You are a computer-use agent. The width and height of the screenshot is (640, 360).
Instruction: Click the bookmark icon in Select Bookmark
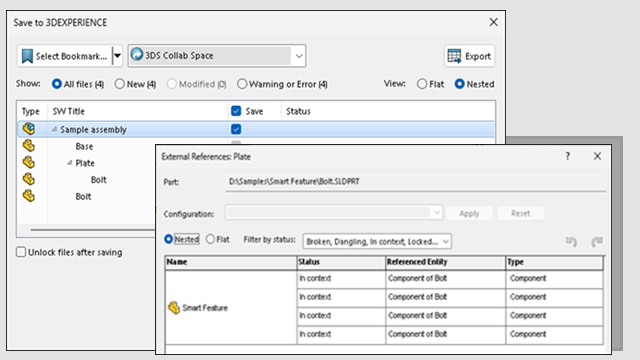pos(27,56)
